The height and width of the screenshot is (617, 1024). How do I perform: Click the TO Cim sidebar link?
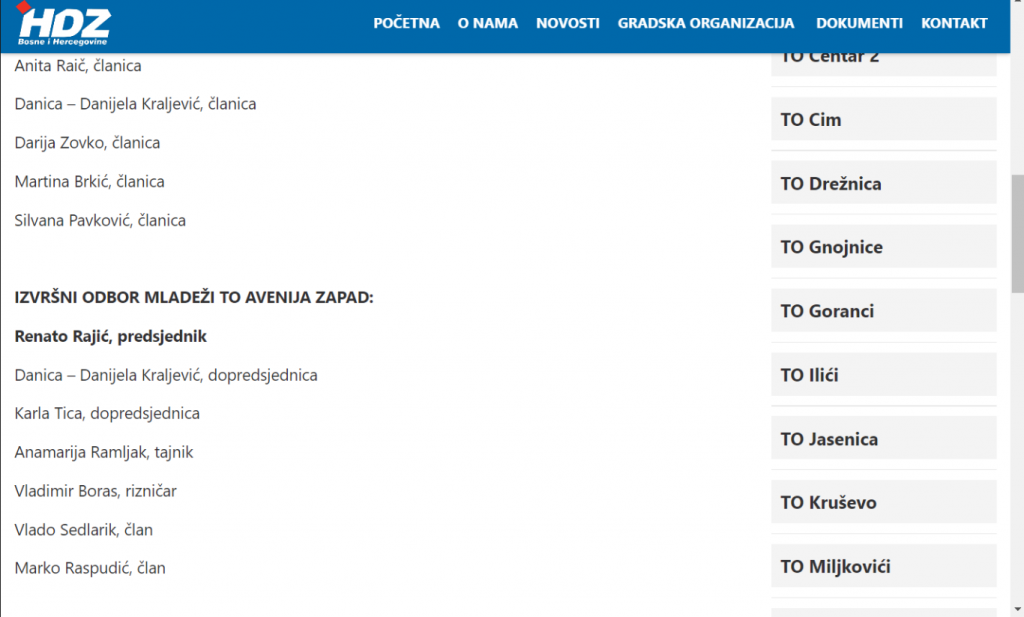pyautogui.click(x=811, y=120)
